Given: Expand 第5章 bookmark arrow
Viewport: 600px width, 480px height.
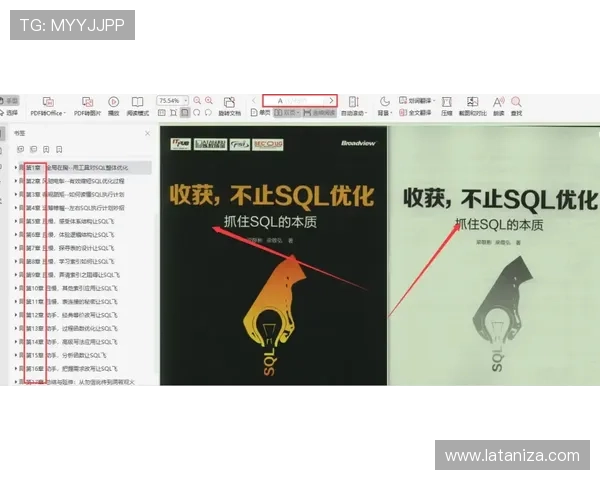Looking at the screenshot, I should [16, 221].
